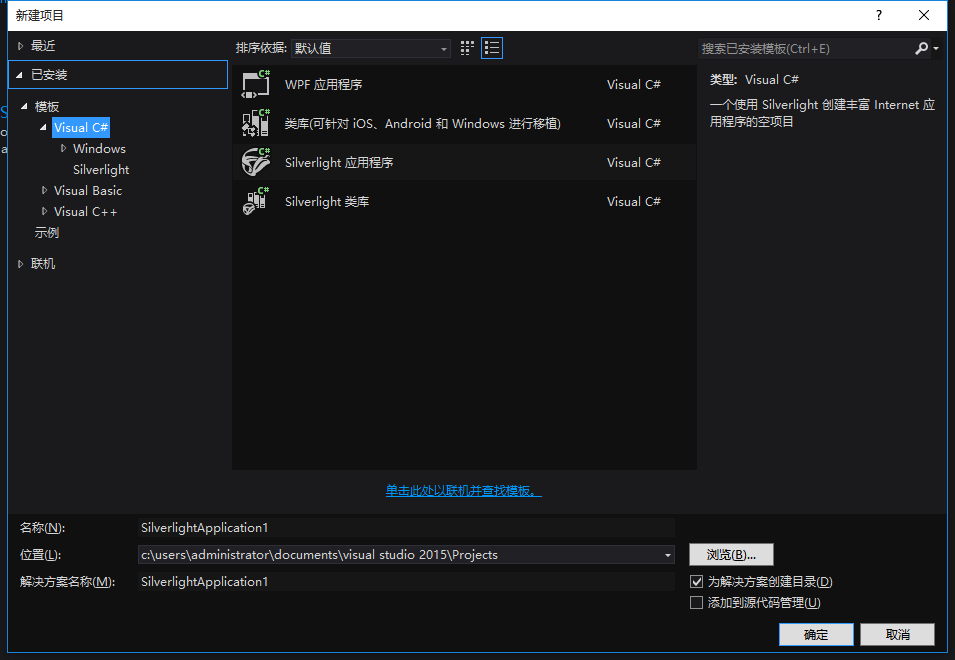
Task: Click the Silverlight 应用程序 template icon
Action: coord(256,163)
